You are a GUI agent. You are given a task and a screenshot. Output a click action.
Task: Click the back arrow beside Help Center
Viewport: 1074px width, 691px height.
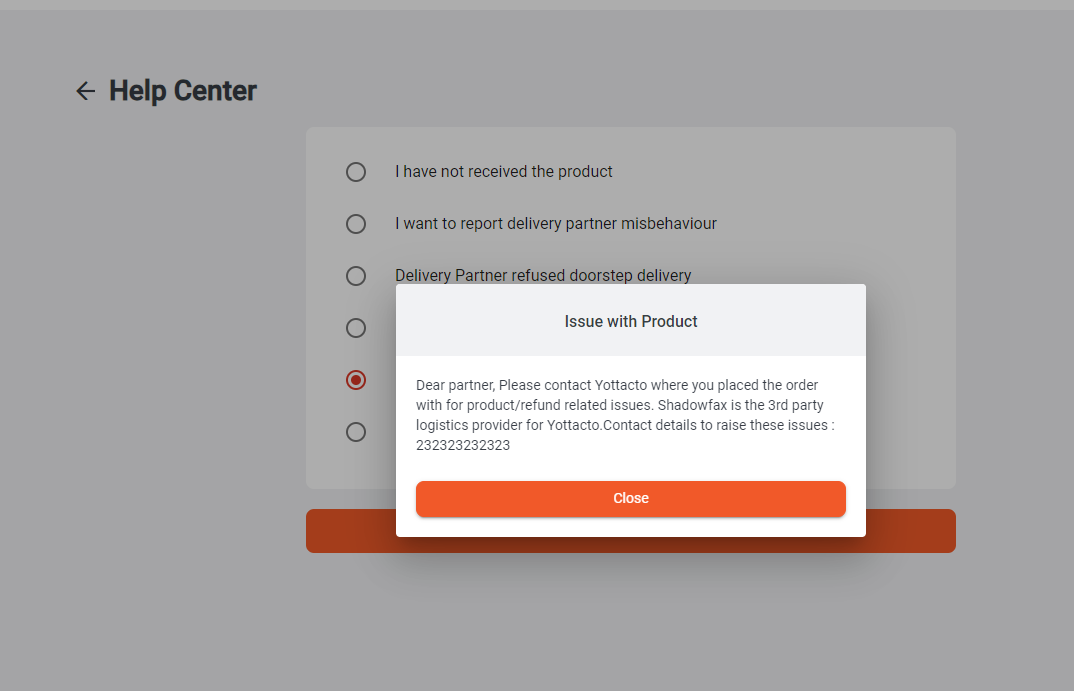coord(85,91)
